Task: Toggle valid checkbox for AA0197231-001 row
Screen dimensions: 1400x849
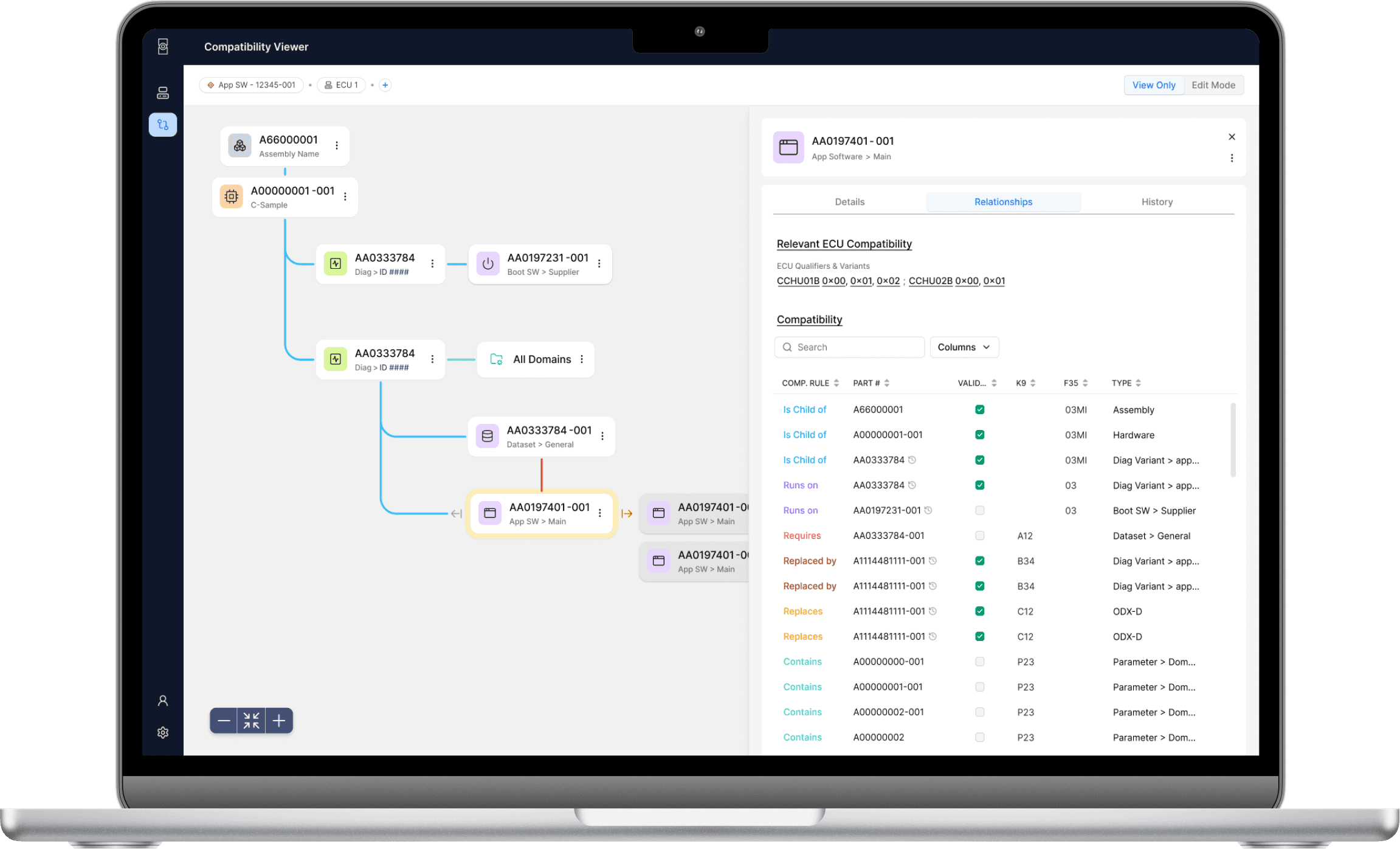Action: 979,510
